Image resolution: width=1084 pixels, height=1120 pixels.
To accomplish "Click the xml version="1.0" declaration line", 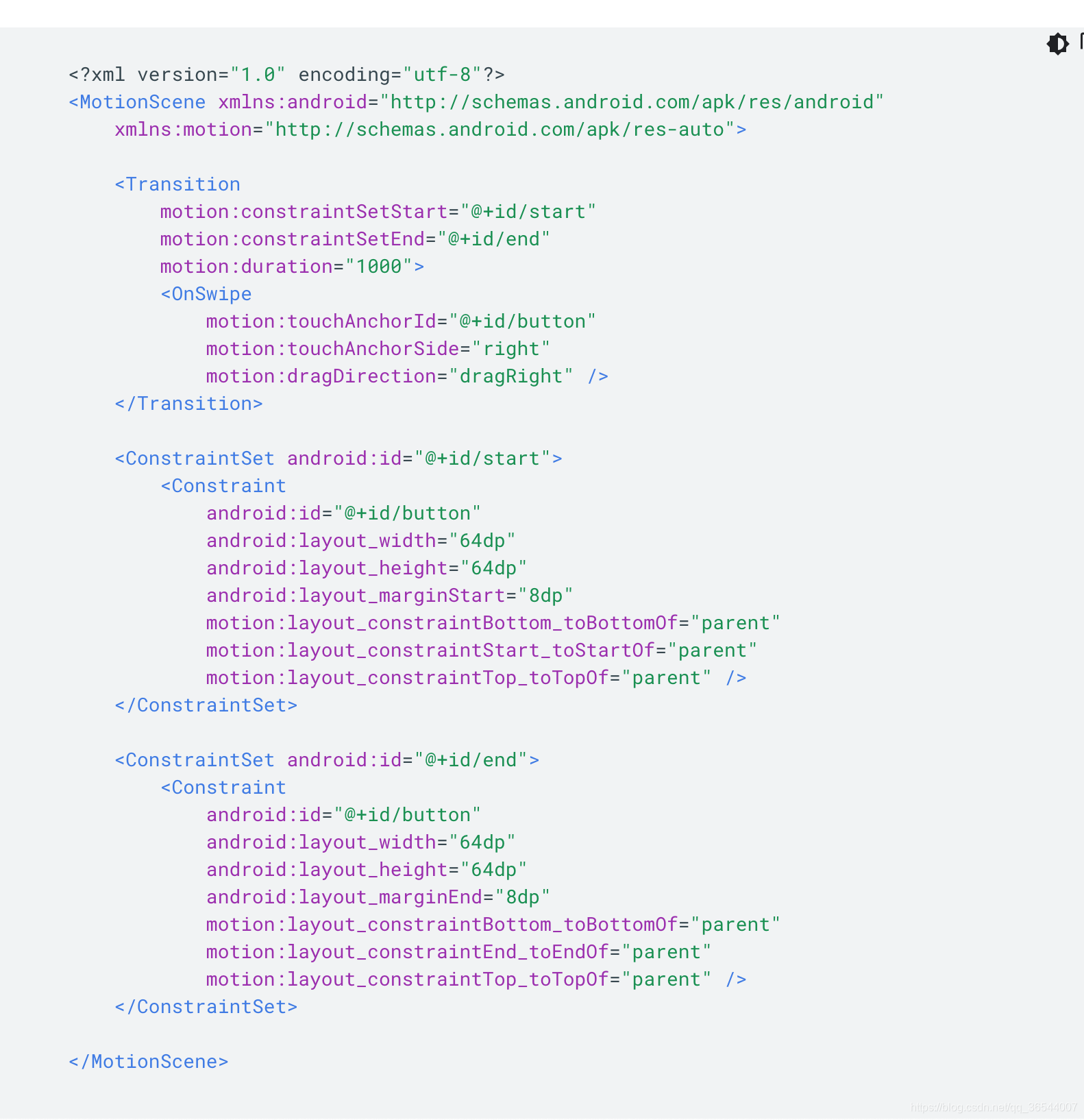I will [x=286, y=75].
